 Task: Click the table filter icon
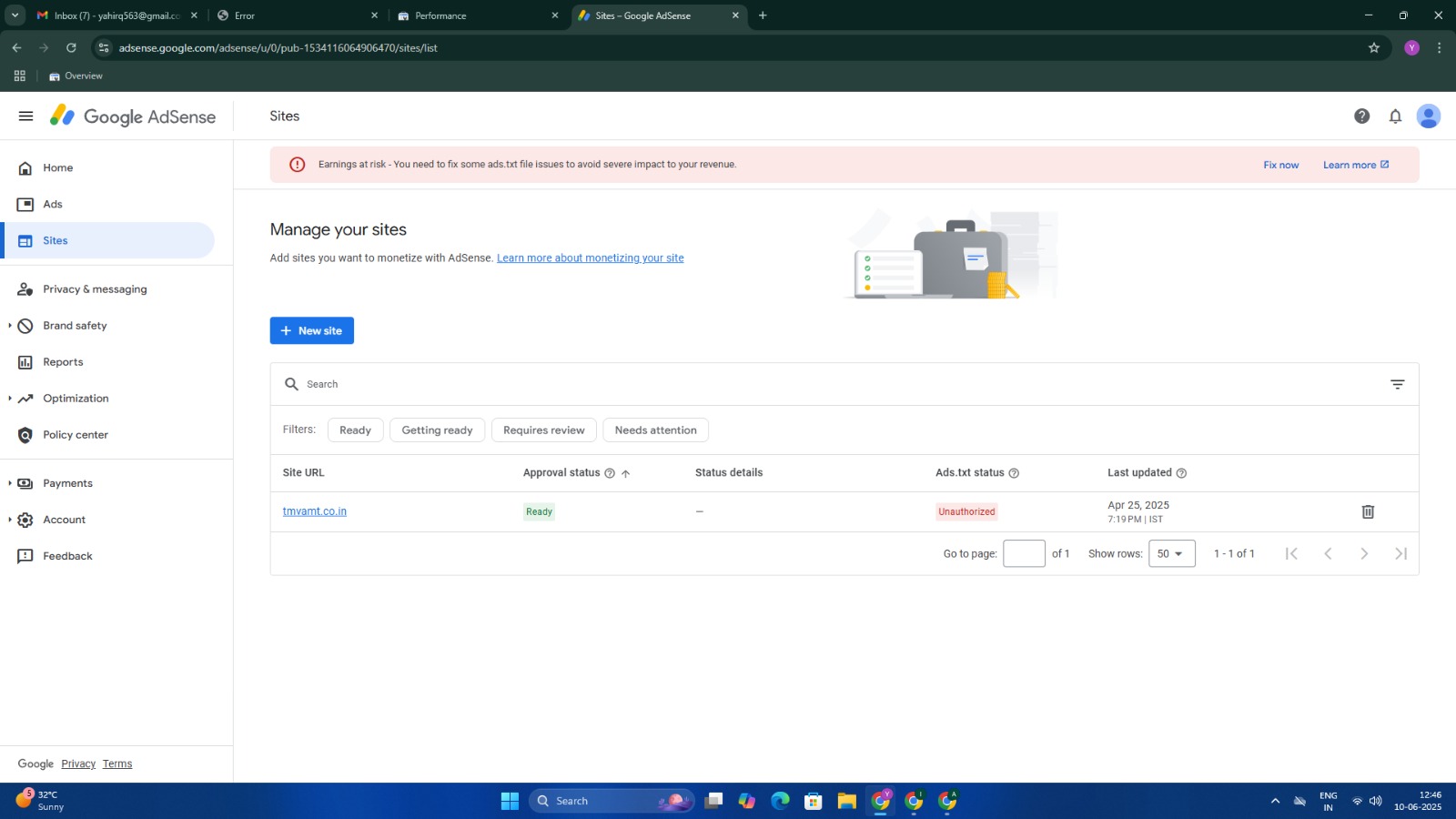1398,384
